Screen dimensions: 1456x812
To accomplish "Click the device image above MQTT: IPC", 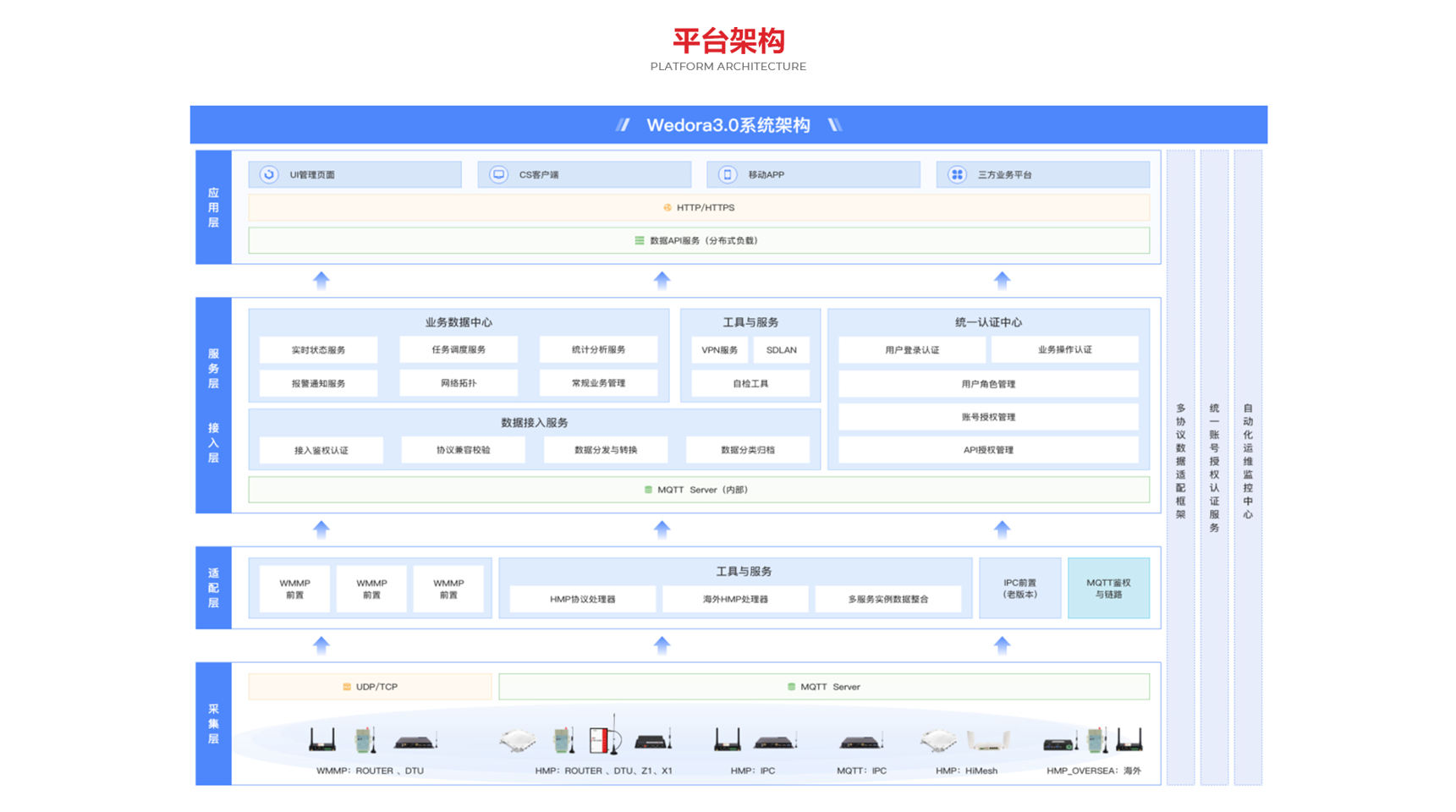I will pyautogui.click(x=860, y=742).
